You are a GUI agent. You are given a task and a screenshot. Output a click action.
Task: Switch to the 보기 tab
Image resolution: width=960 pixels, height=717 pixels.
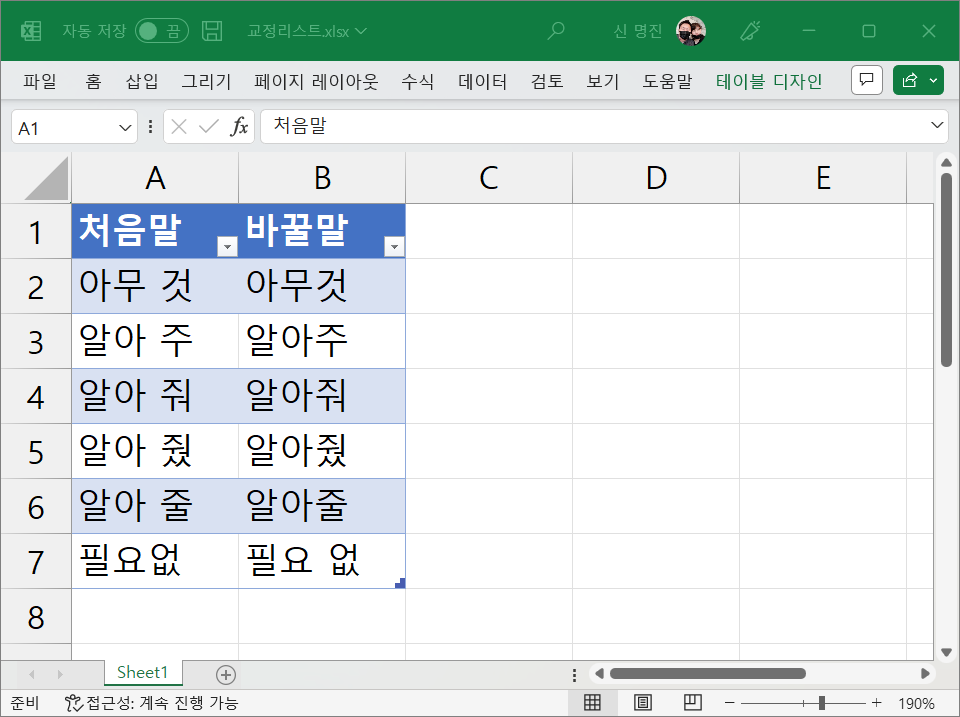click(602, 81)
